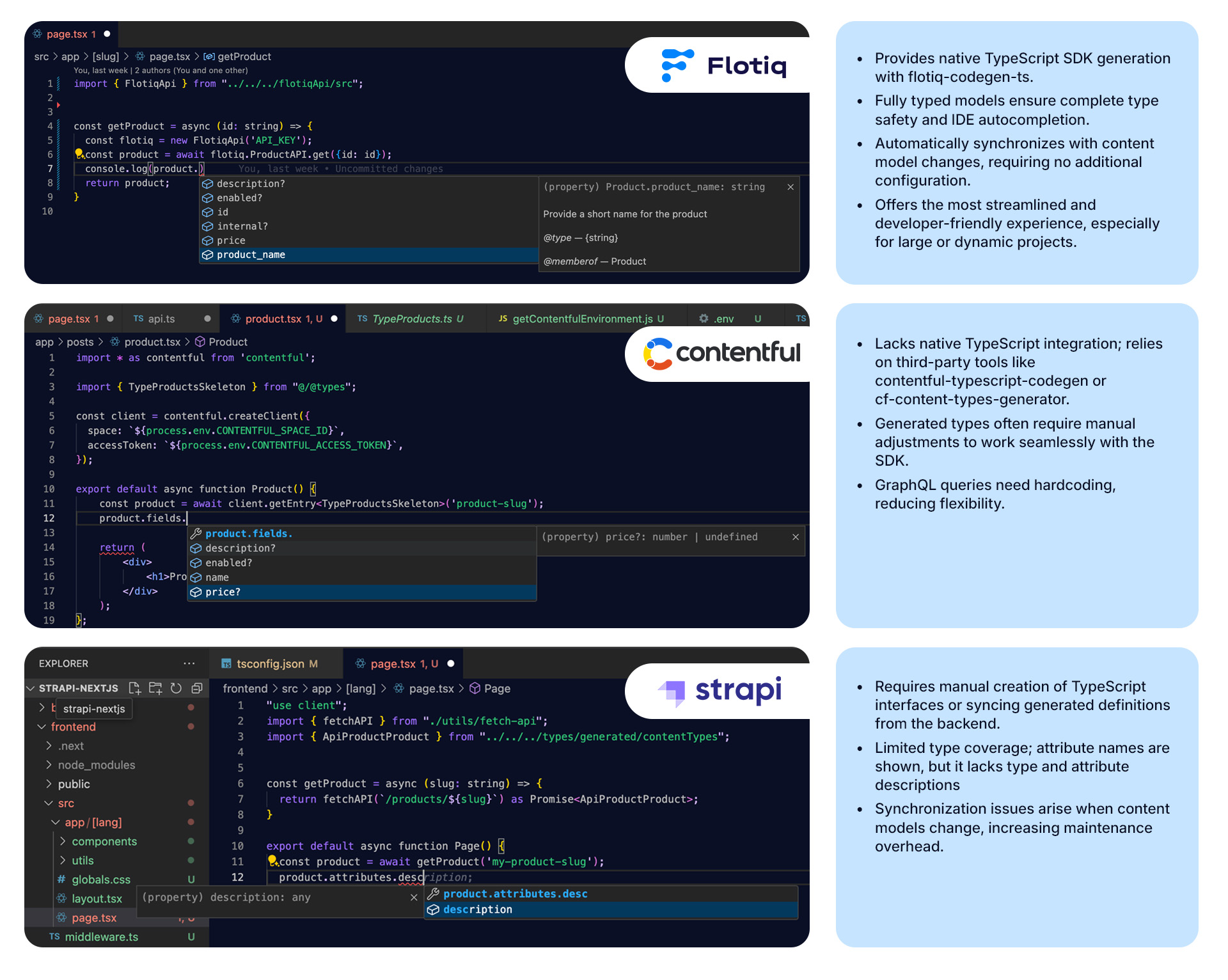Click the cube icon next to product_name suggestion

point(207,255)
